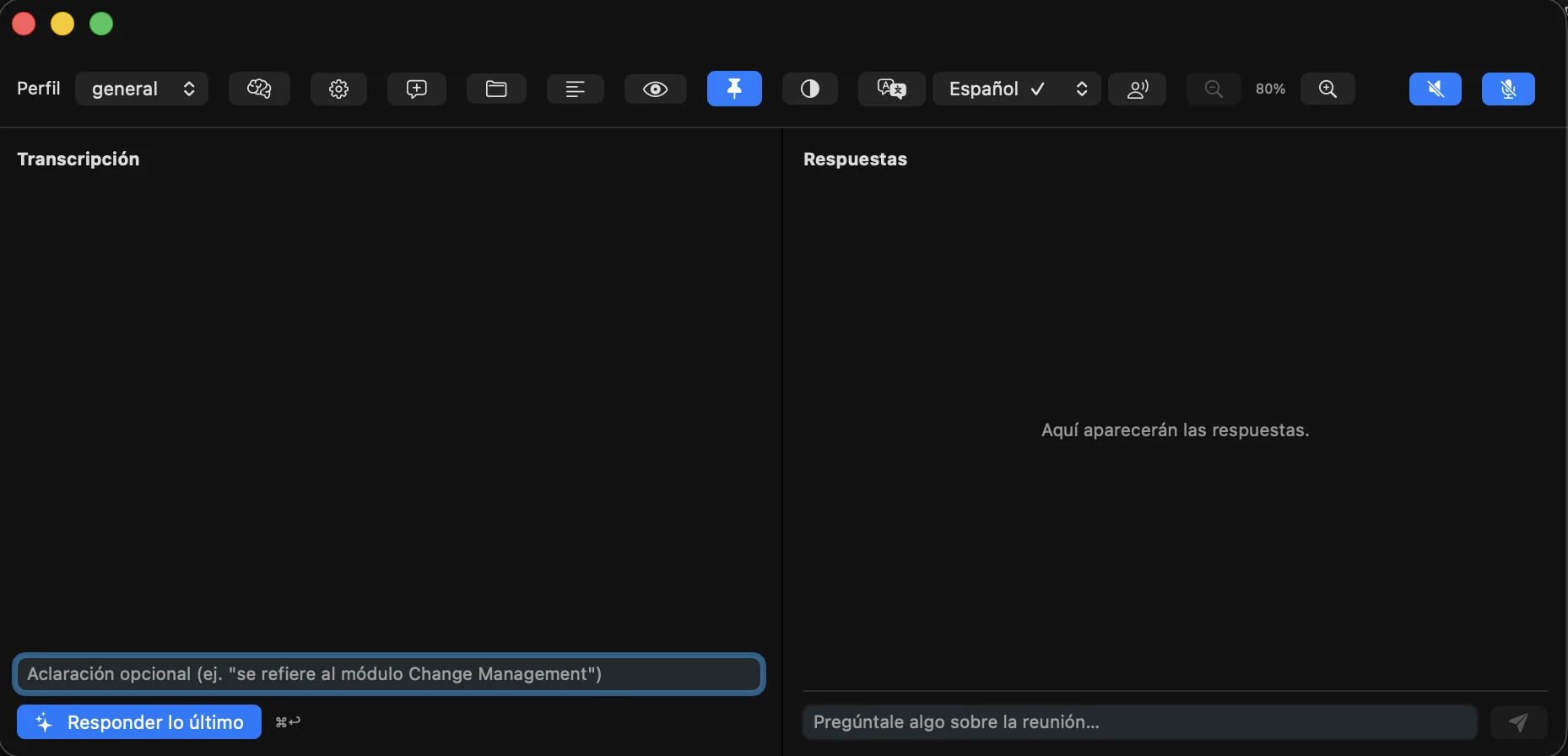Screen dimensions: 1568x756
Task: Minimize the window with the yellow button
Action: coord(62,24)
